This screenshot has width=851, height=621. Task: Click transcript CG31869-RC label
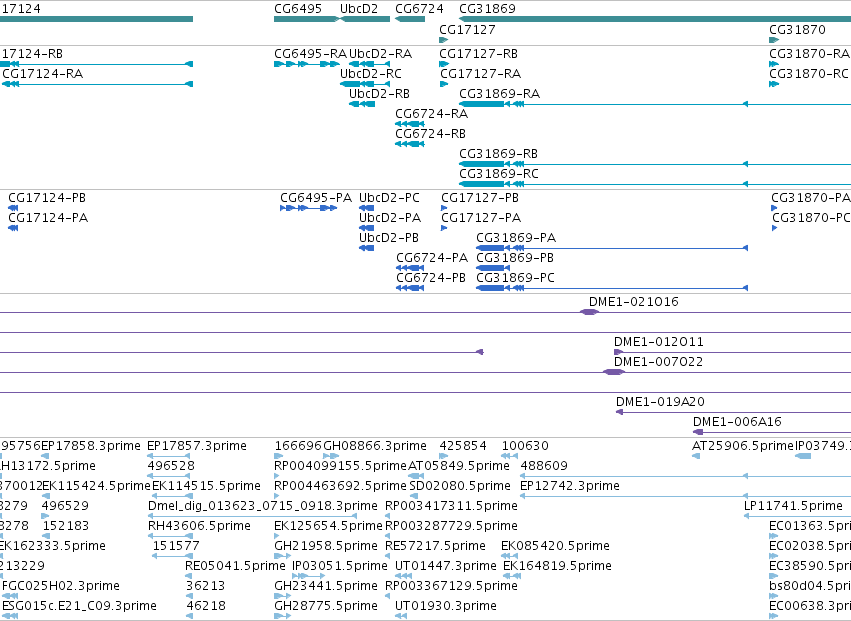[x=499, y=174]
